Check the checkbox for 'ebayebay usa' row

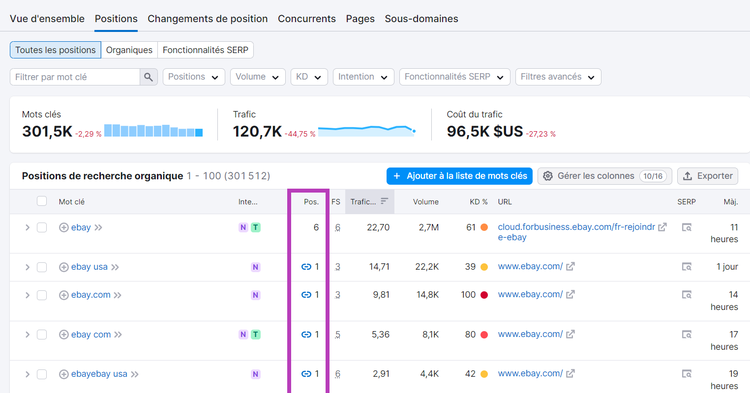tap(42, 374)
